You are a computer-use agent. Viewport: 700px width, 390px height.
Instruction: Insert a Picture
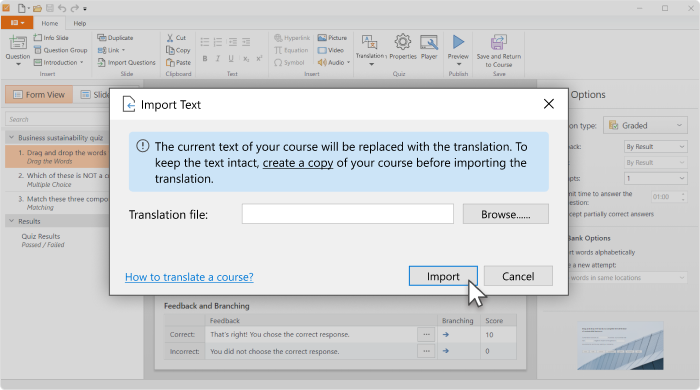click(x=332, y=38)
